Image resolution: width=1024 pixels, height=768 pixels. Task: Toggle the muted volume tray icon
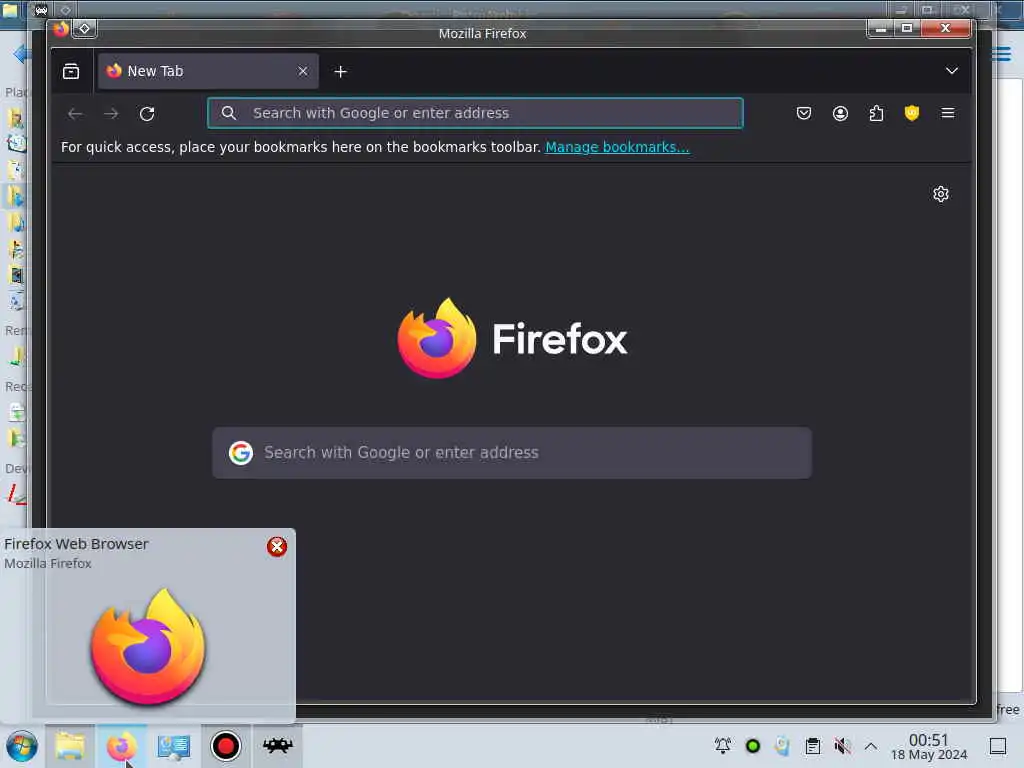[x=842, y=745]
